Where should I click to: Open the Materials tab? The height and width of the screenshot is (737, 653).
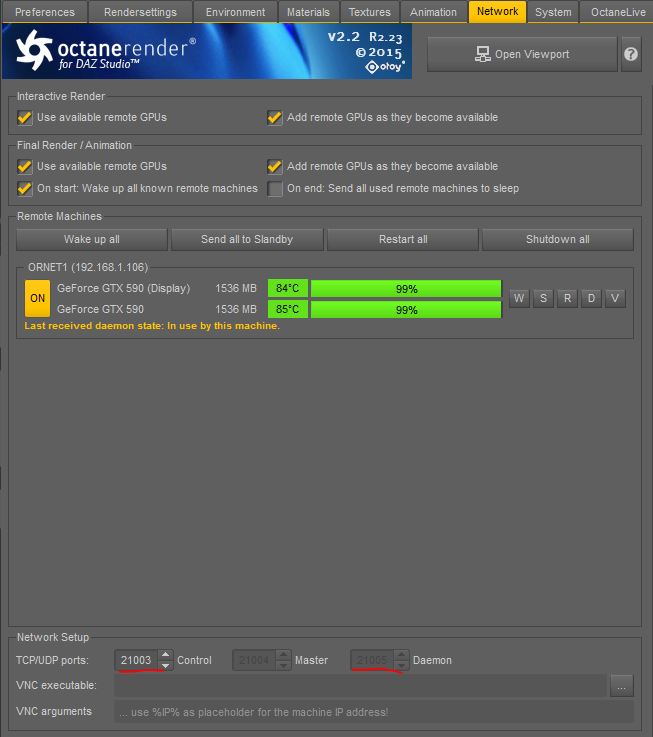point(308,12)
